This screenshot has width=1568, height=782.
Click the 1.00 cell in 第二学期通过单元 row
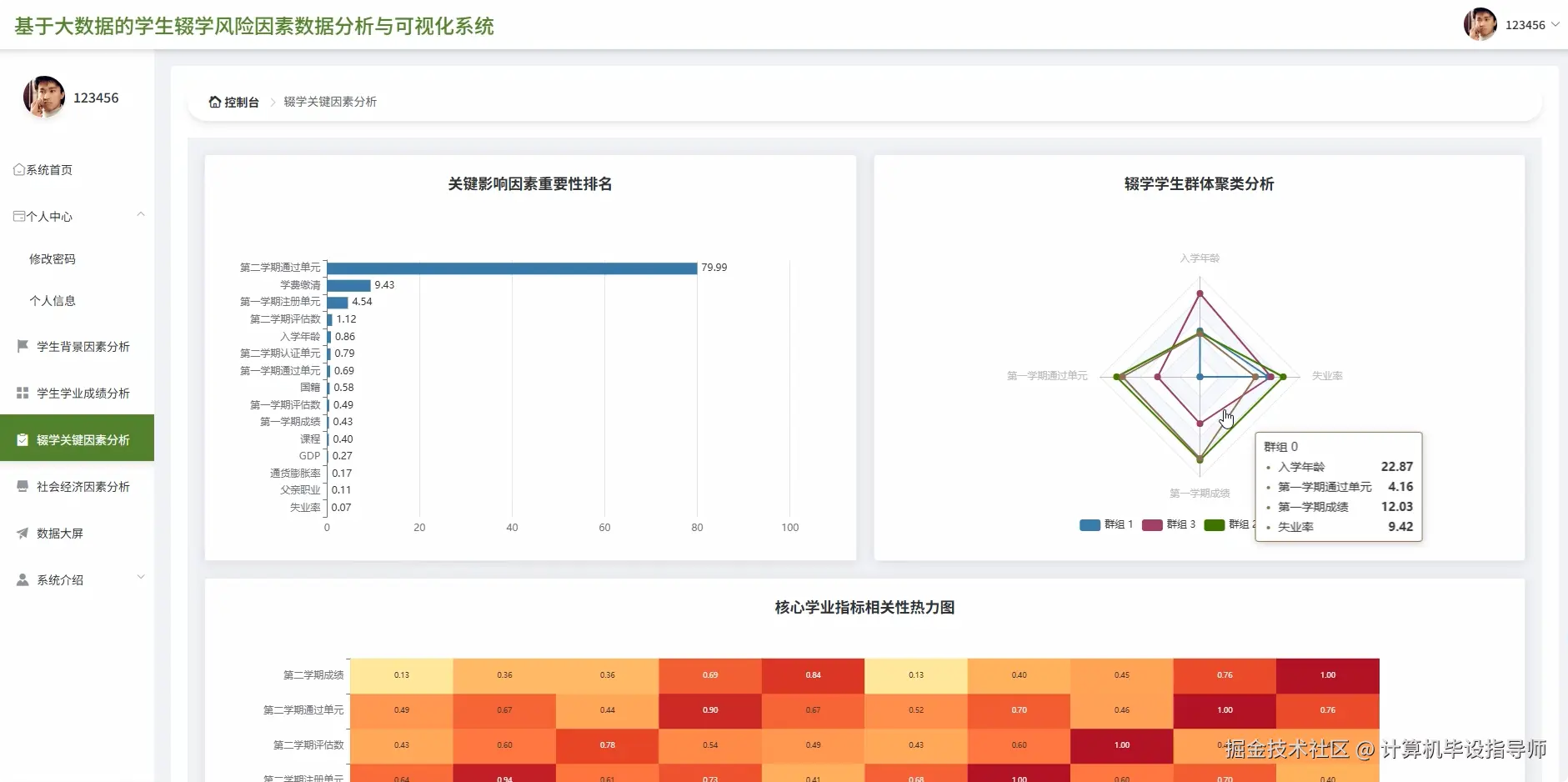(1225, 710)
